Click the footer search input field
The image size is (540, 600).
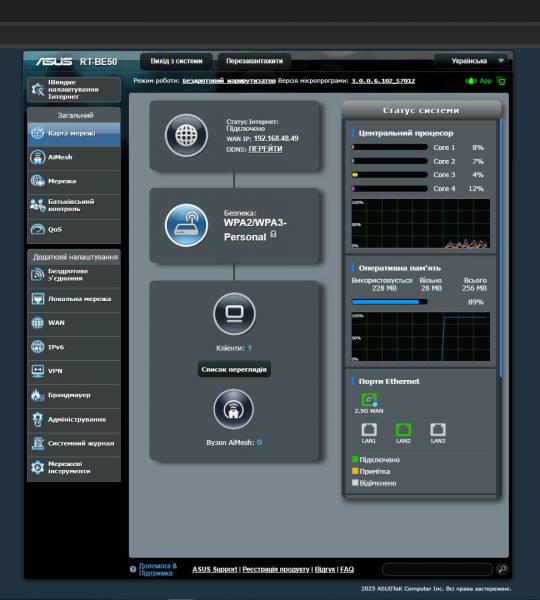pos(437,569)
